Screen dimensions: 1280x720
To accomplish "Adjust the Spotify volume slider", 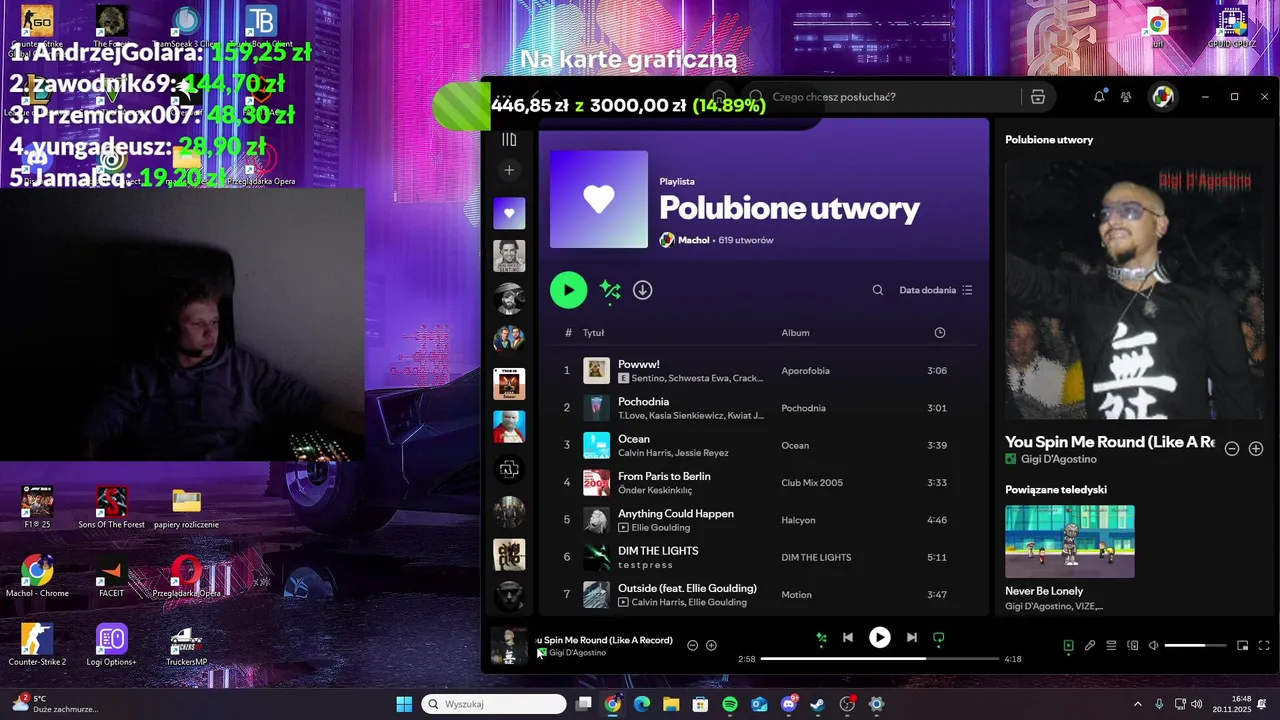I will coord(1195,646).
